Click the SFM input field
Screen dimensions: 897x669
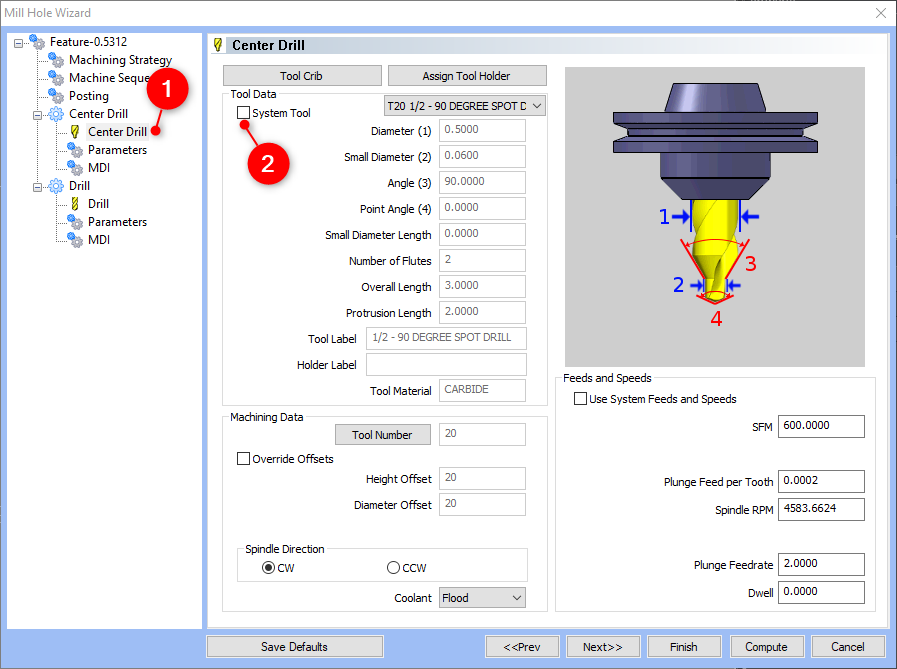tap(821, 426)
